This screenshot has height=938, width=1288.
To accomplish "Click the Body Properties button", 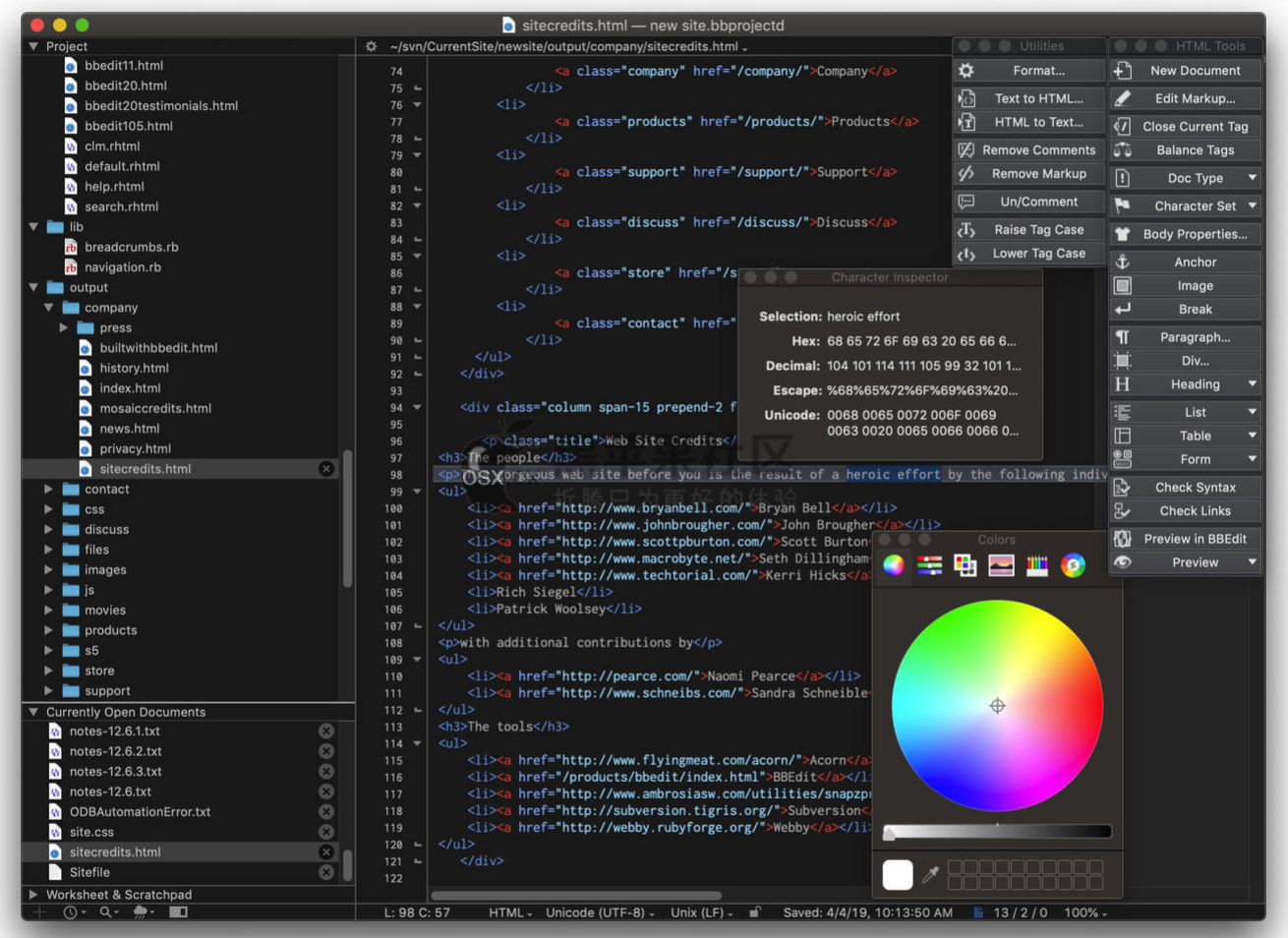I will pyautogui.click(x=1186, y=234).
